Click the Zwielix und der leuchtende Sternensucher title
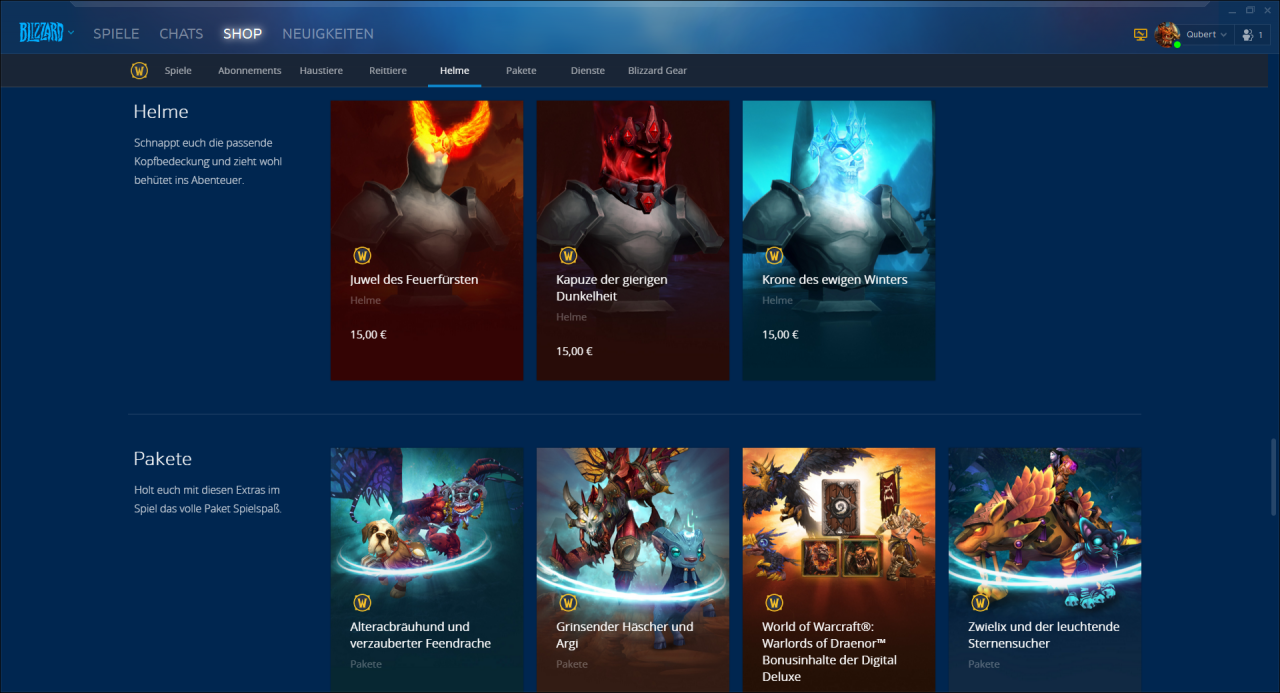 point(1043,635)
